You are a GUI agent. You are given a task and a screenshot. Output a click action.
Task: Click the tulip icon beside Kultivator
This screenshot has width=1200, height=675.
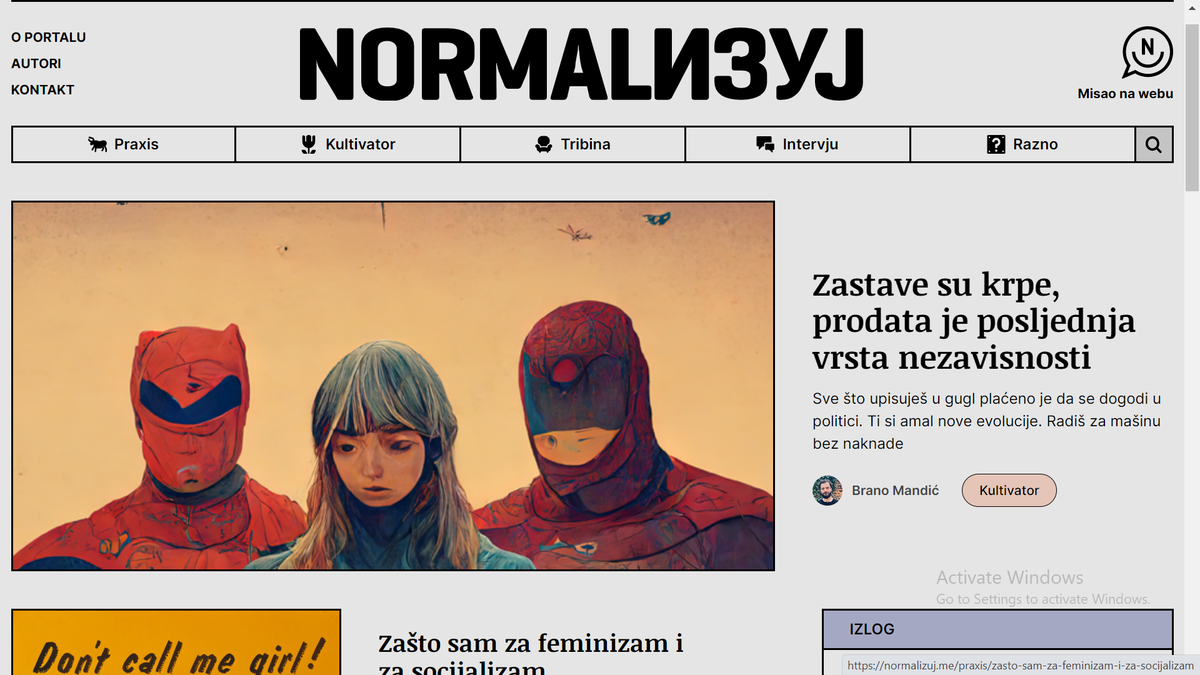(309, 145)
